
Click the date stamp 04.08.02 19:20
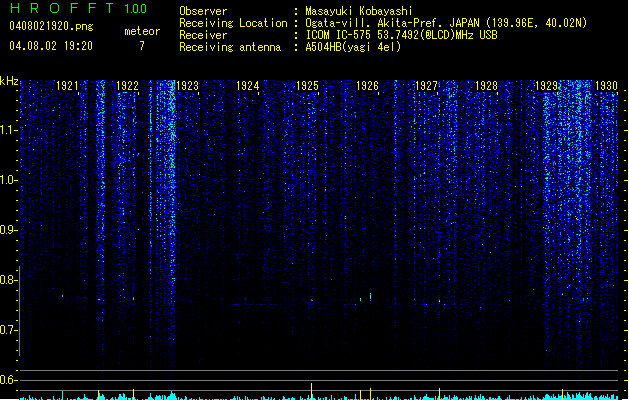[x=51, y=46]
